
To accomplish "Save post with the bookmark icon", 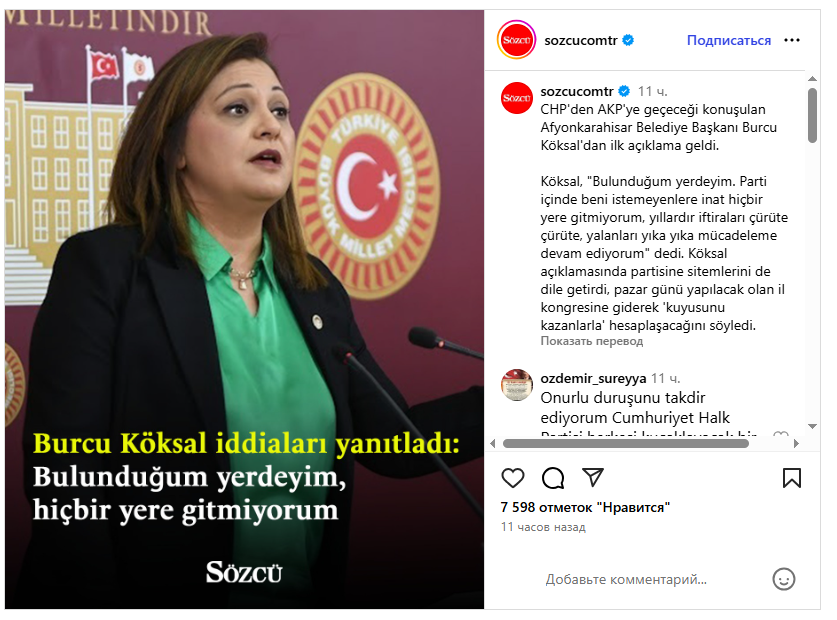I will [x=792, y=478].
